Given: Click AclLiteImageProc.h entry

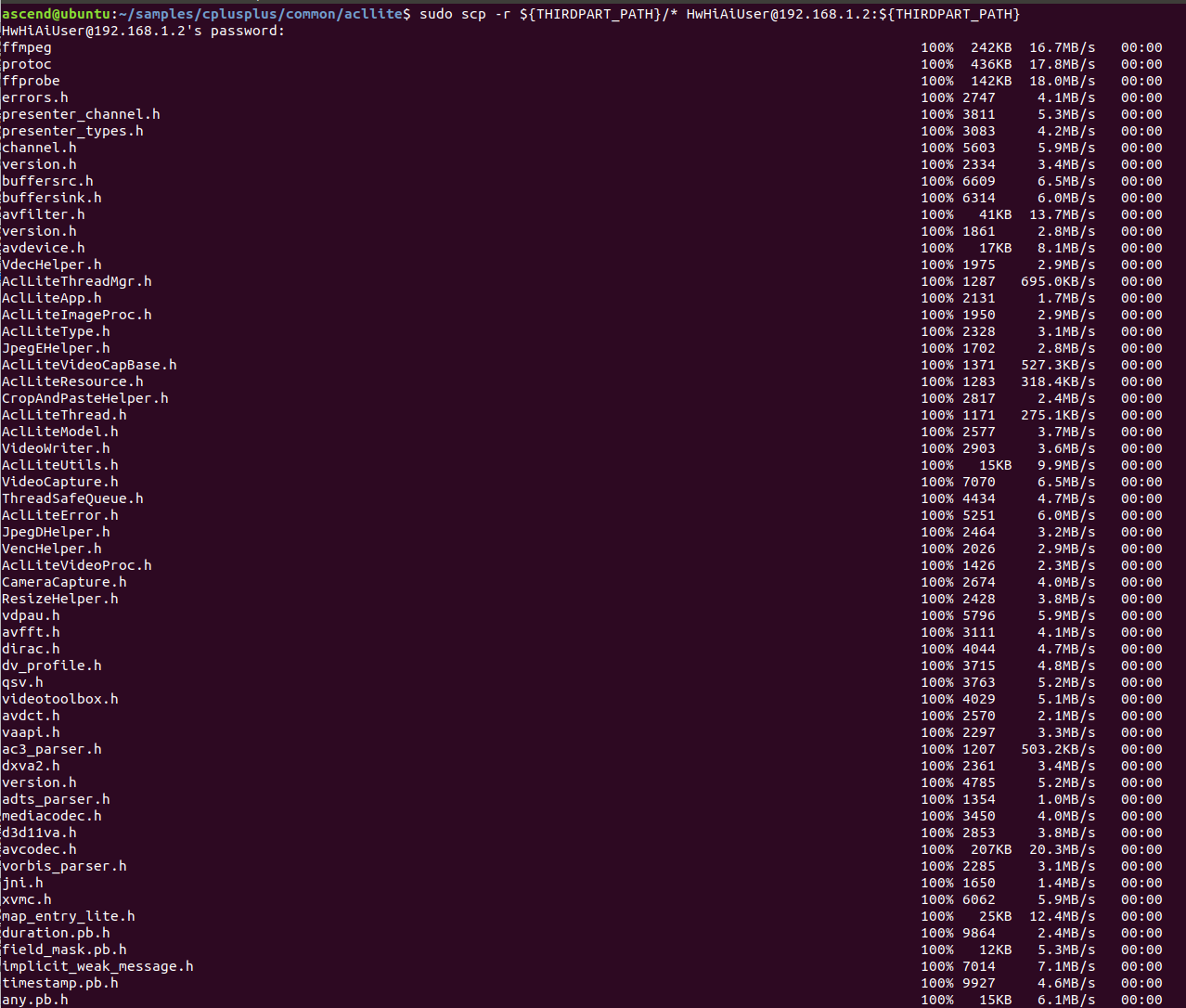Looking at the screenshot, I should 77,315.
